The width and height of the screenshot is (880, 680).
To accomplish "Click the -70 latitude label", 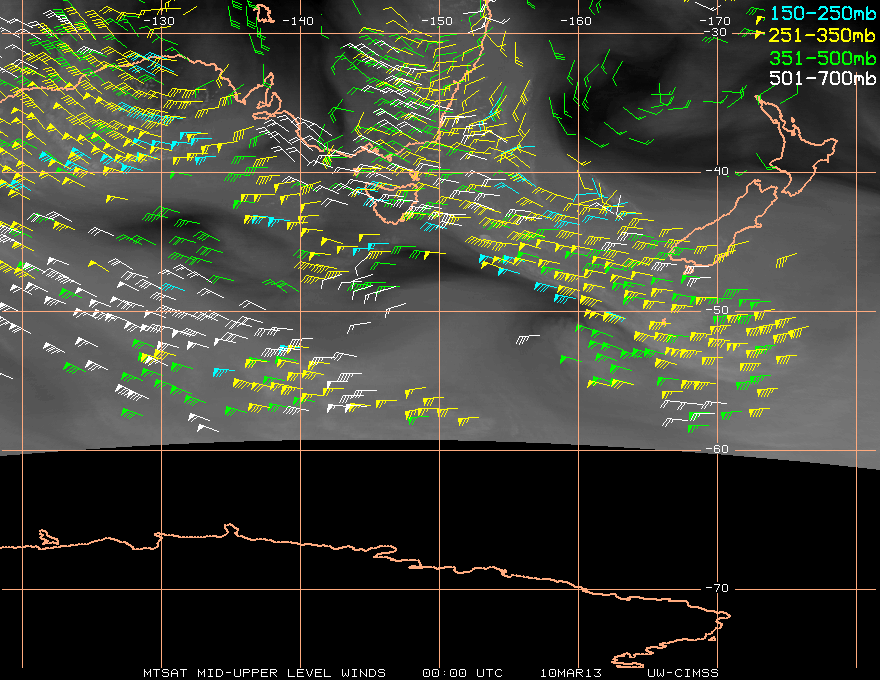I will point(717,588).
